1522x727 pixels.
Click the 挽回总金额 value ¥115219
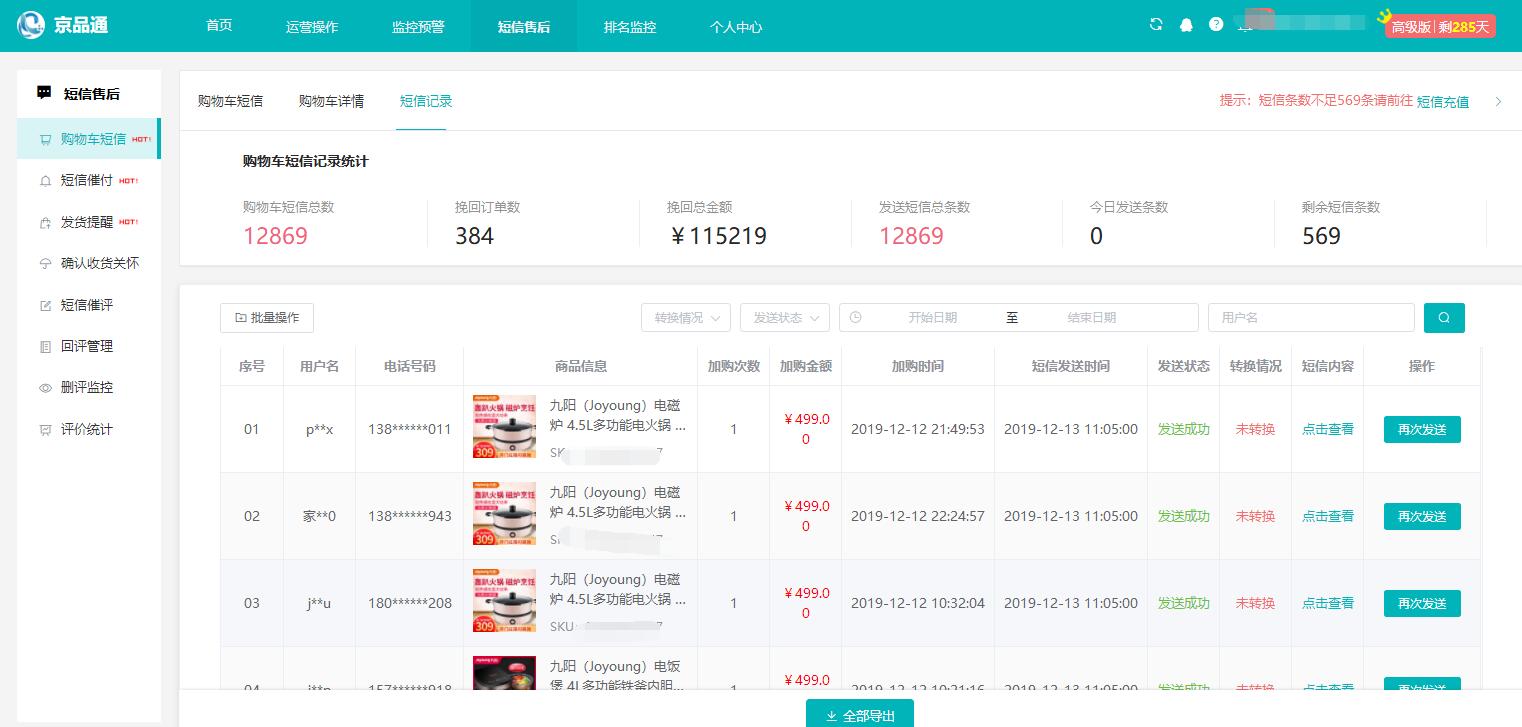coord(717,236)
